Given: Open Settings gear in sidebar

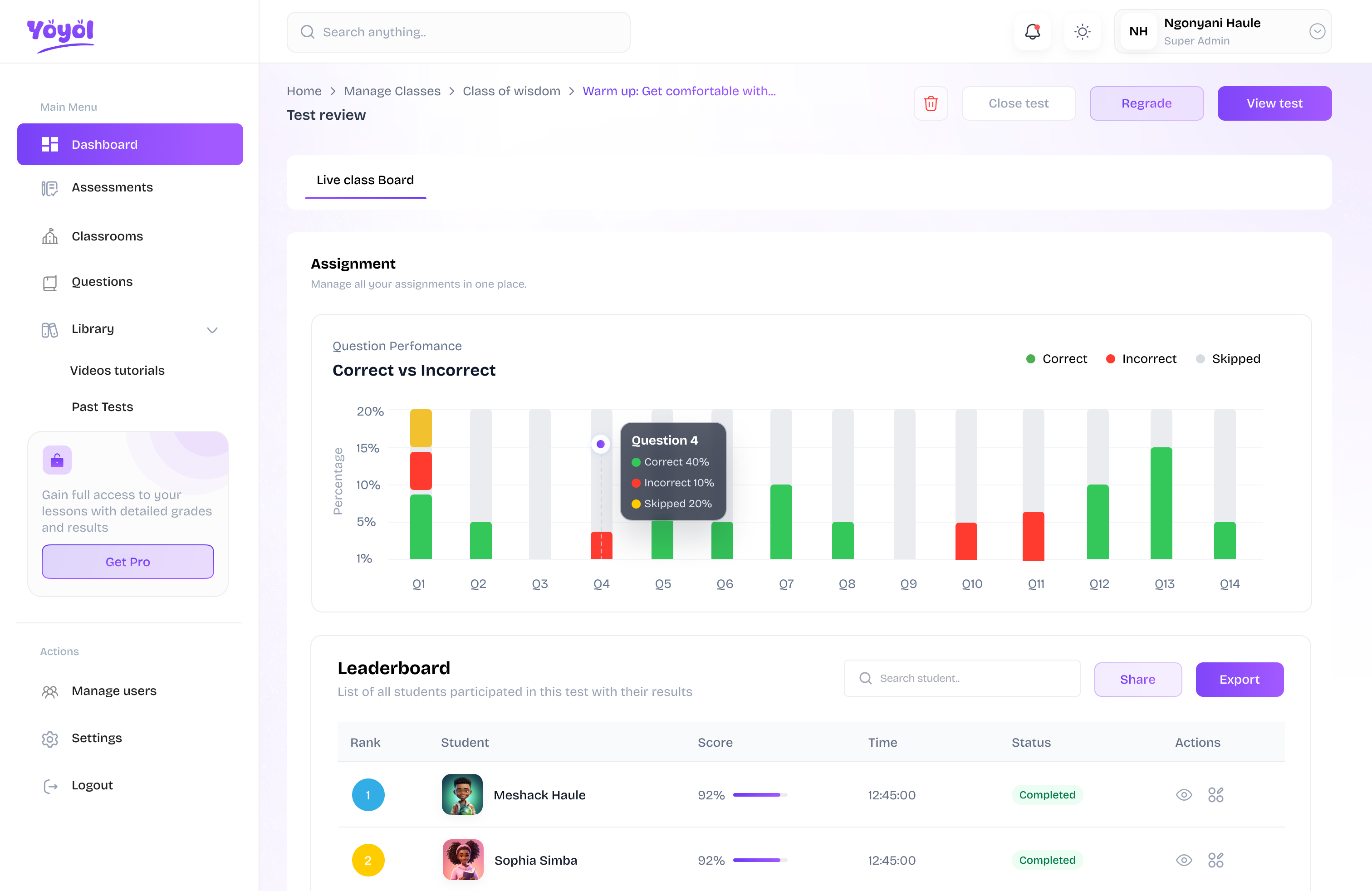Looking at the screenshot, I should pos(50,738).
